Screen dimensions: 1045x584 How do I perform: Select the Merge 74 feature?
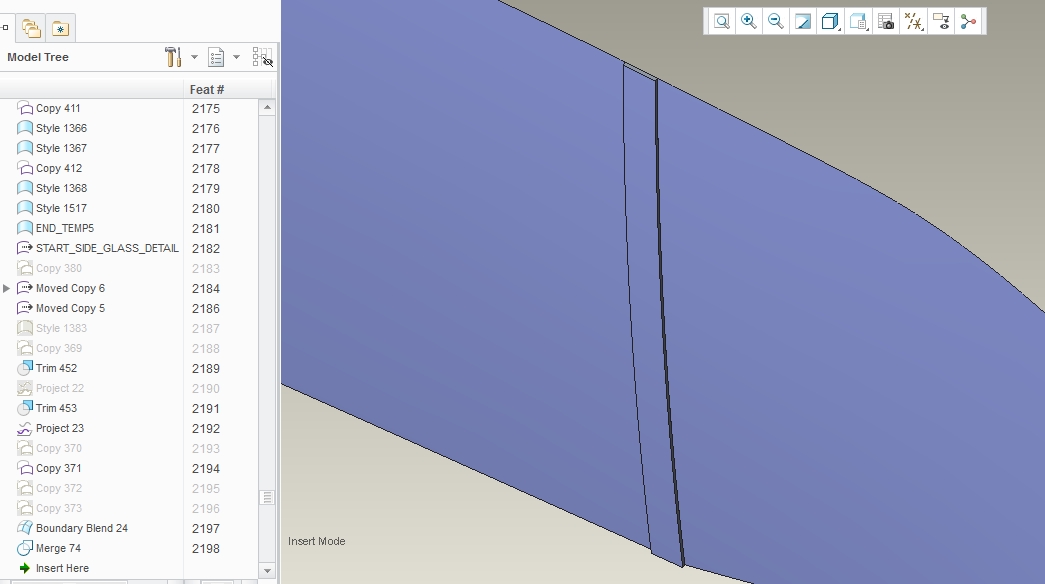coord(58,548)
